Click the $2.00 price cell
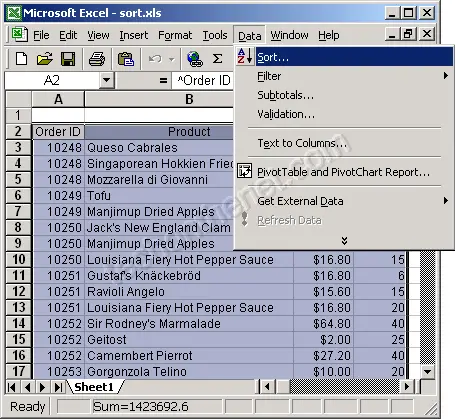The width and height of the screenshot is (455, 419). coord(323,340)
